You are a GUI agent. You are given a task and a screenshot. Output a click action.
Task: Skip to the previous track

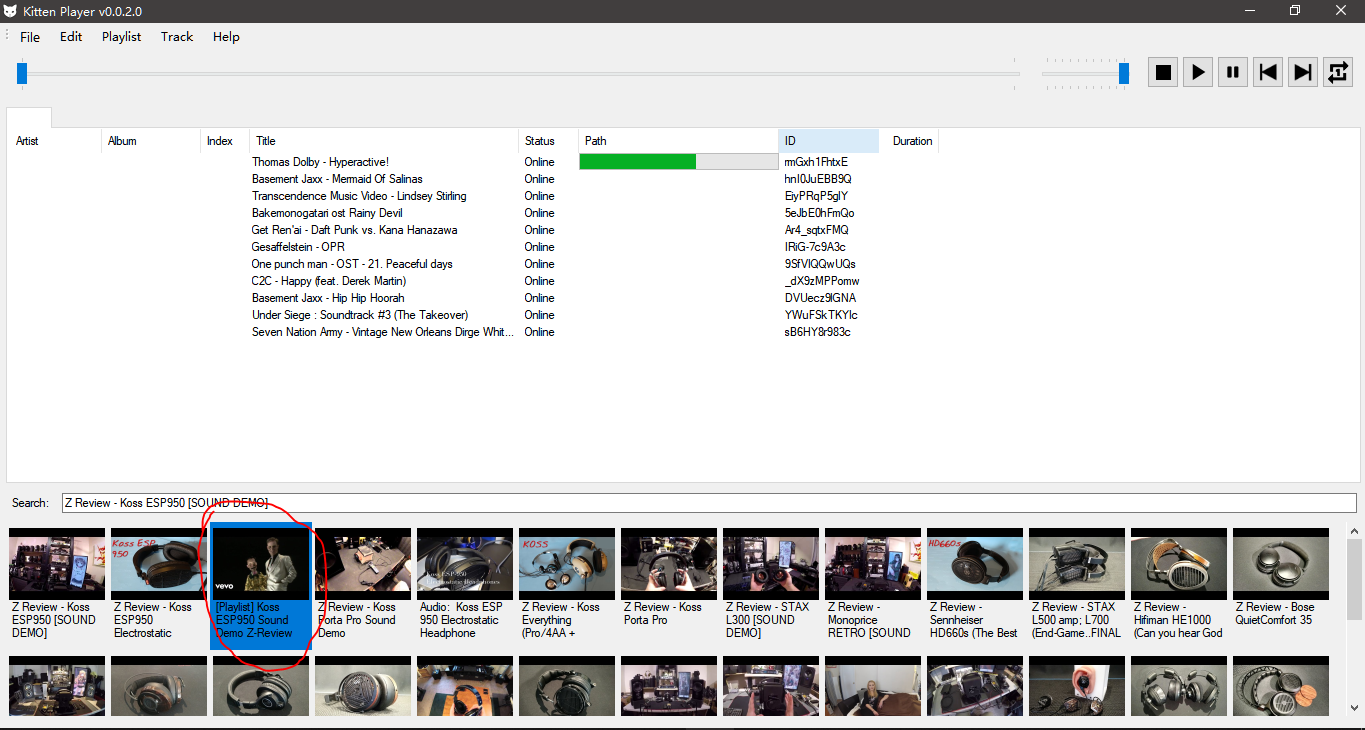coord(1268,72)
